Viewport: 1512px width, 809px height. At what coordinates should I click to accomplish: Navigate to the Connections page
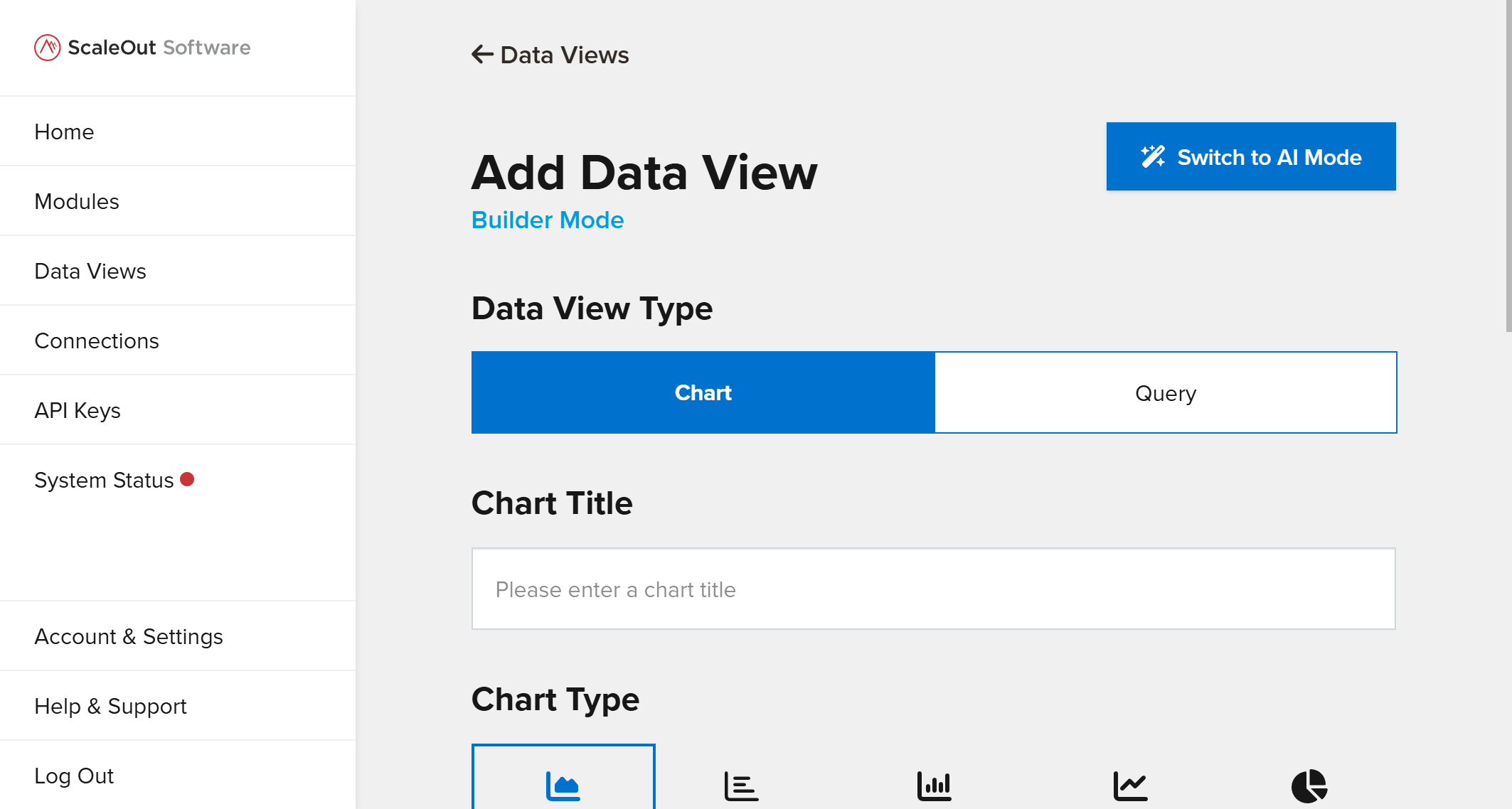pos(97,341)
